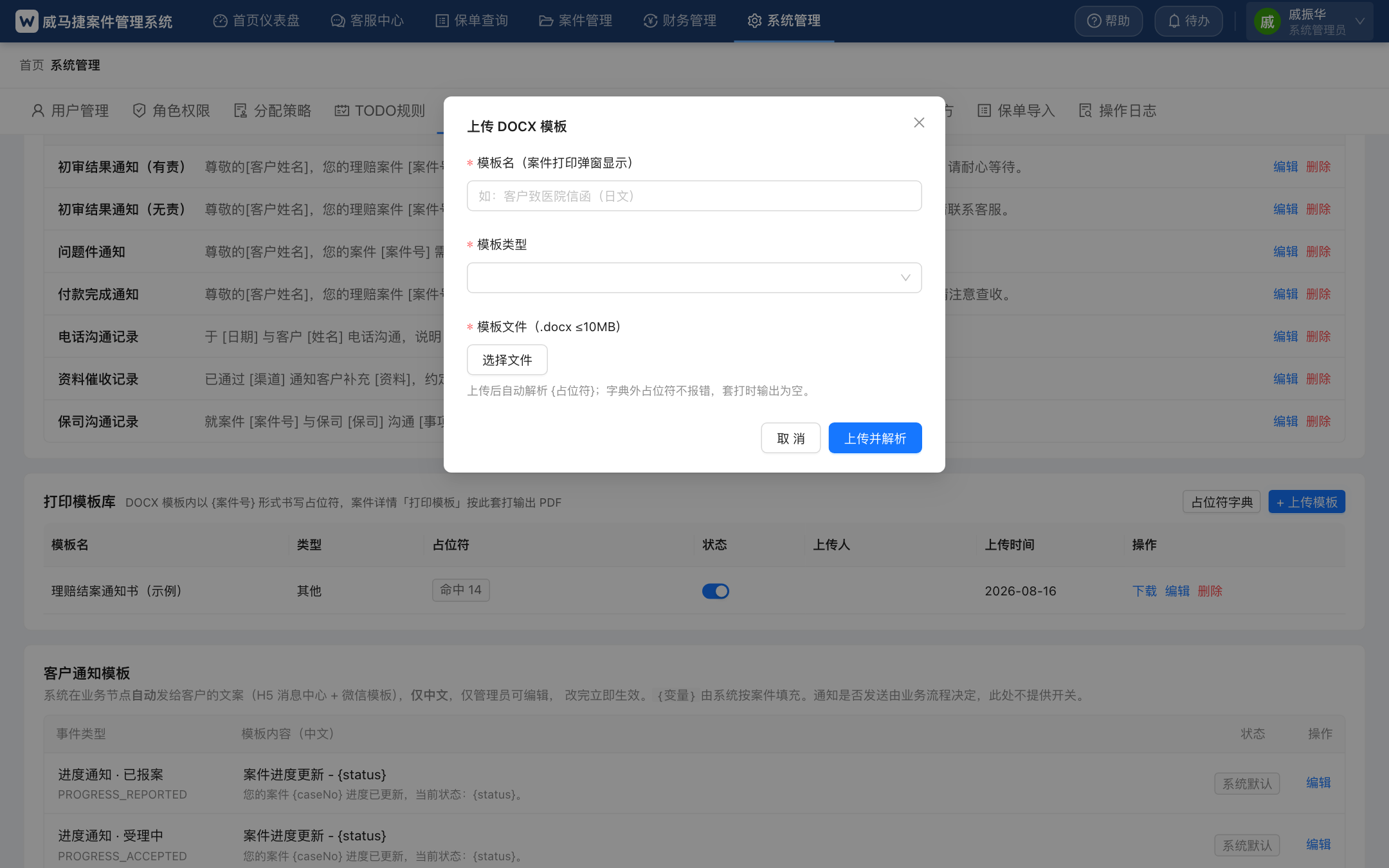Open 占位符字典 button

[1222, 502]
